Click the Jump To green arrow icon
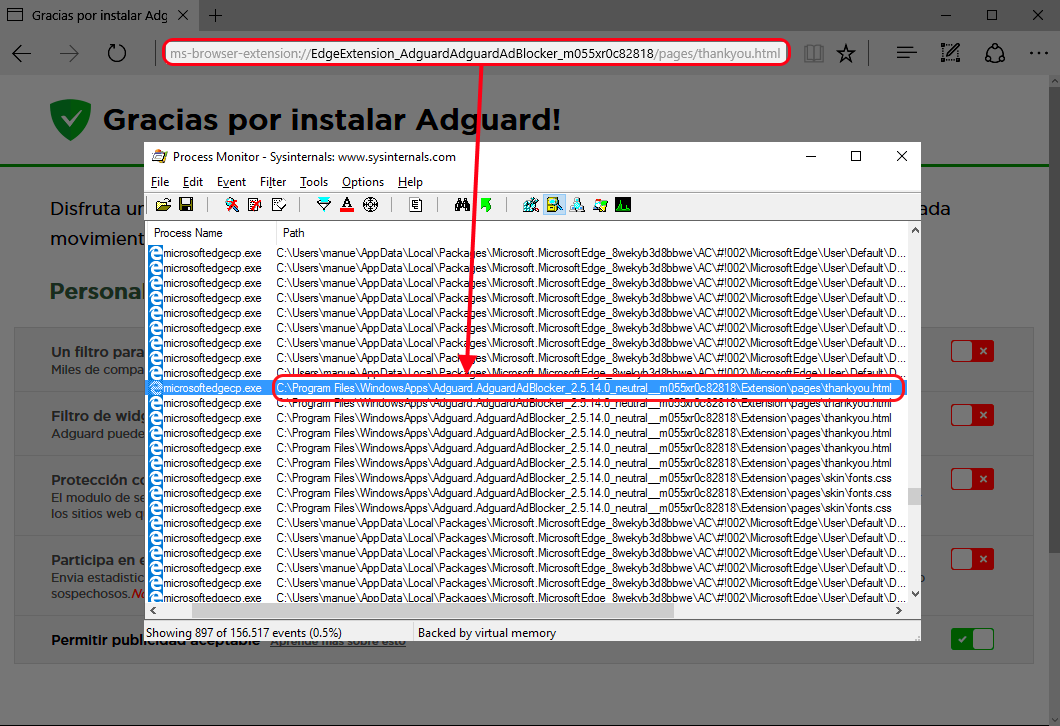Viewport: 1060px width, 726px height. click(486, 205)
